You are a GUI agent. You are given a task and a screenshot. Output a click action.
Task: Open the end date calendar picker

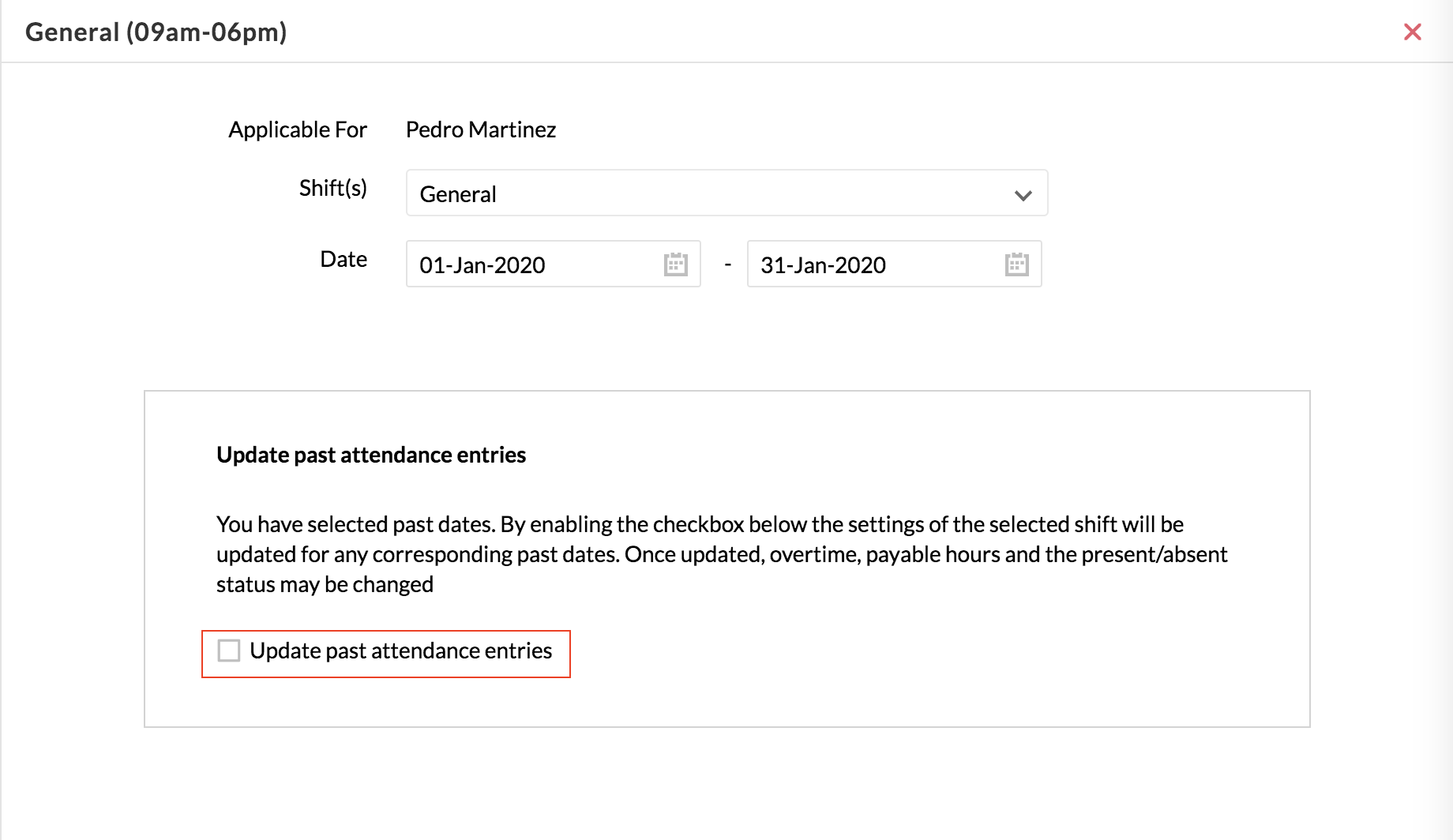click(x=1016, y=264)
